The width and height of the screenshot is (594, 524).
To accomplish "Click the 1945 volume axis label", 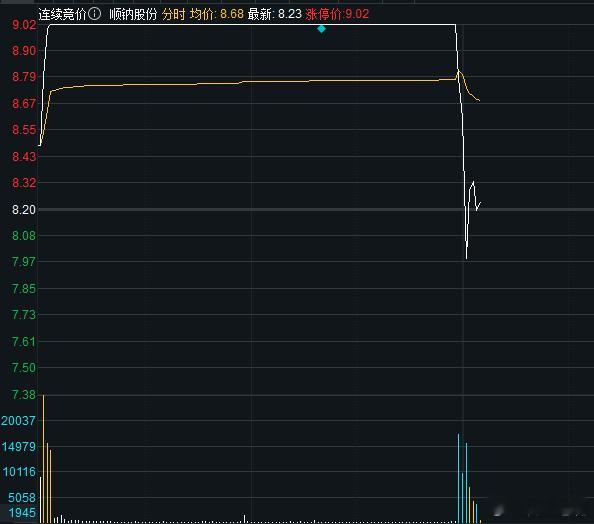I will 22,513.
